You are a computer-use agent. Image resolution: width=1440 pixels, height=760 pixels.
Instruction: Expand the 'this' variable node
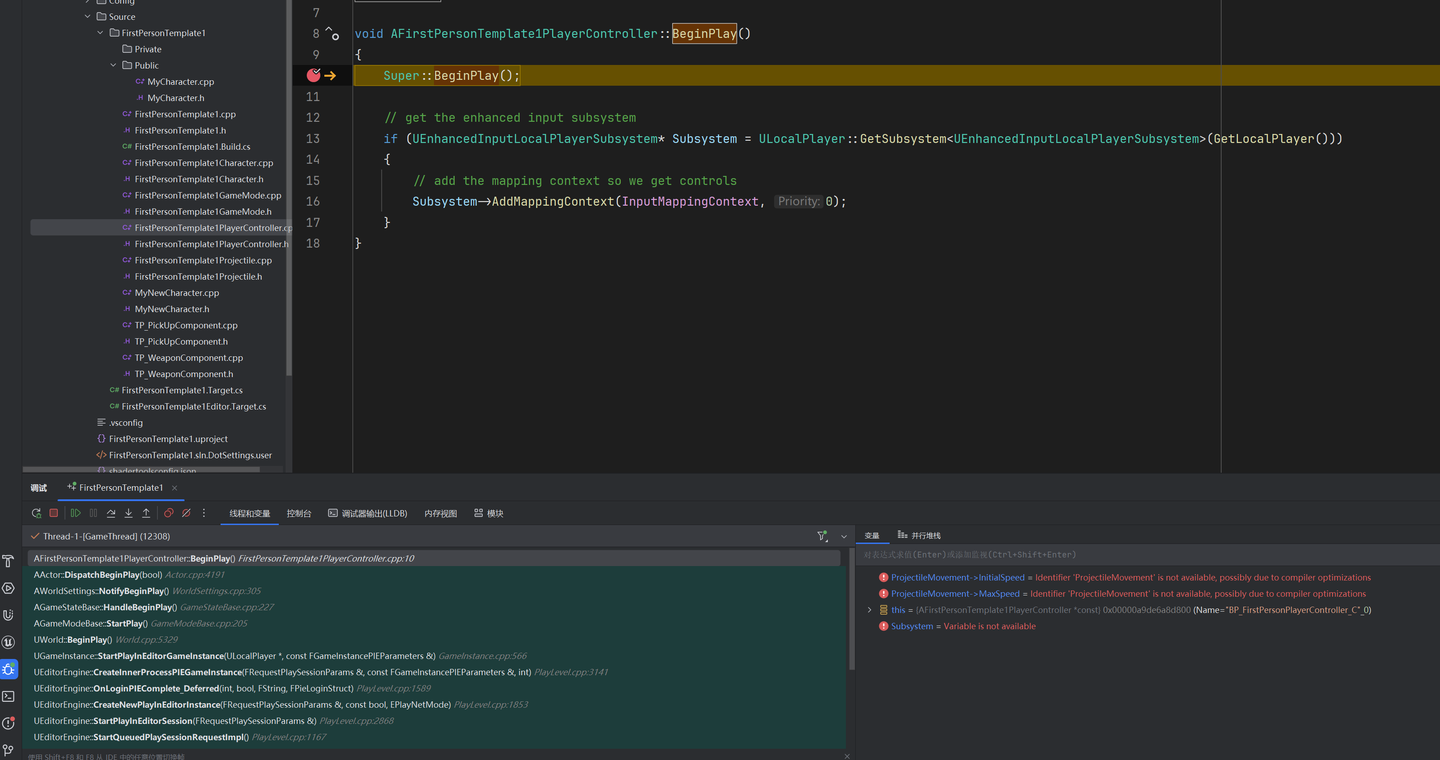point(869,610)
